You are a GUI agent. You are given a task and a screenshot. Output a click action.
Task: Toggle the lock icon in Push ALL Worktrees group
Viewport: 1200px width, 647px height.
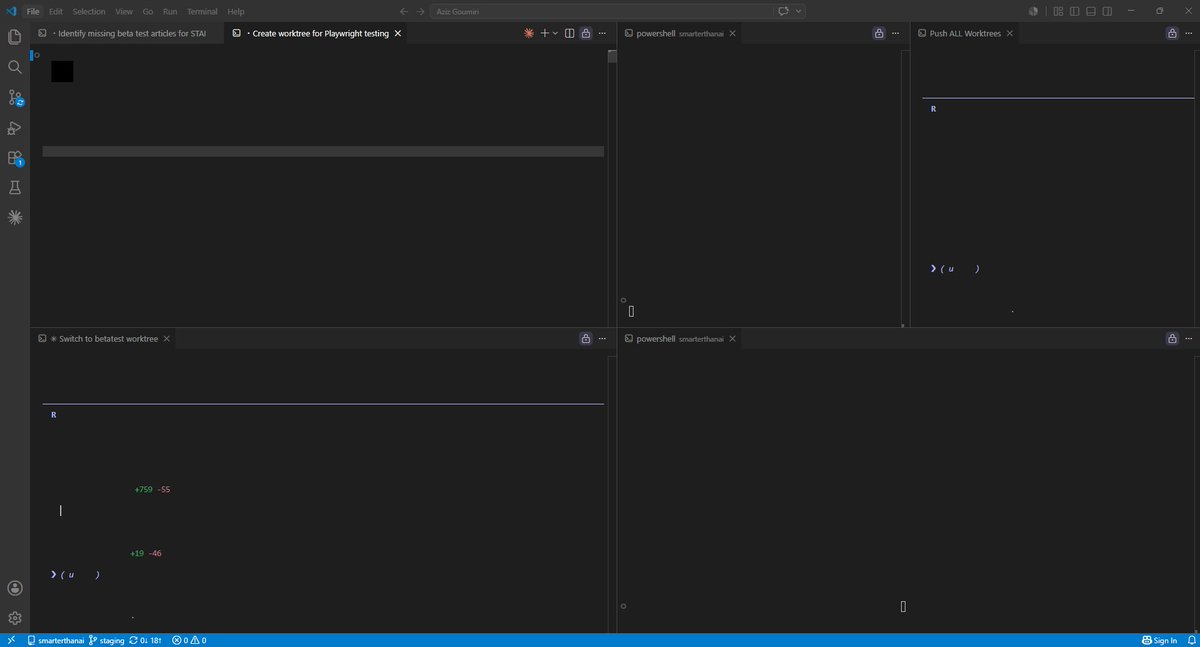1172,33
